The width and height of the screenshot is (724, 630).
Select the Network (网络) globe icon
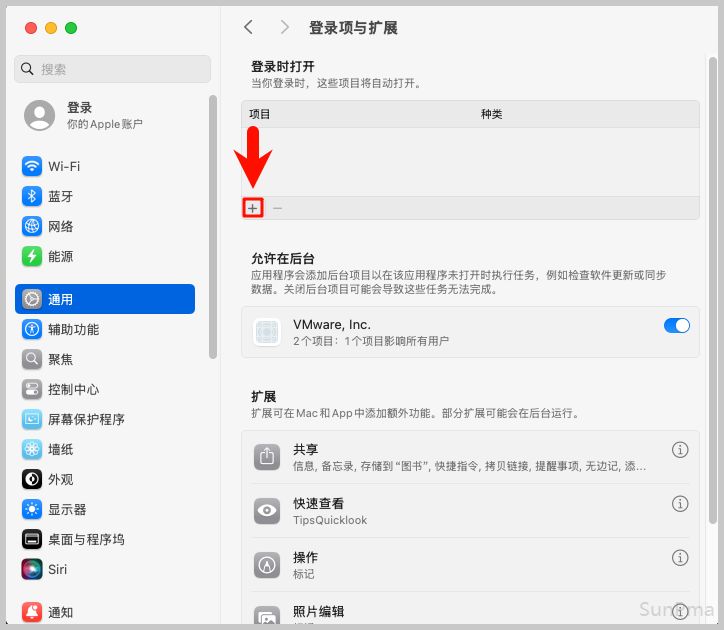point(32,226)
